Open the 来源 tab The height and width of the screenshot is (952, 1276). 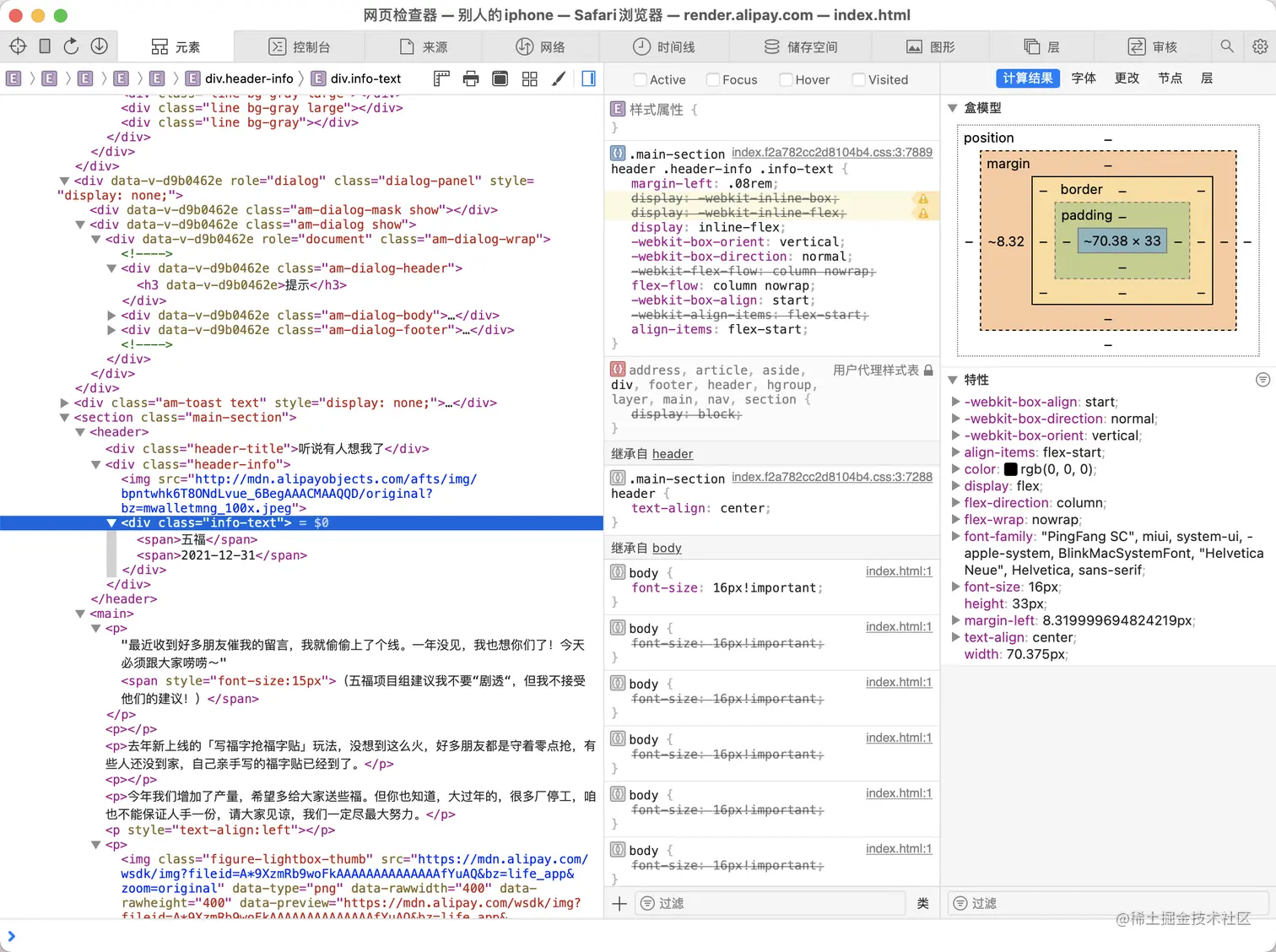pyautogui.click(x=424, y=46)
